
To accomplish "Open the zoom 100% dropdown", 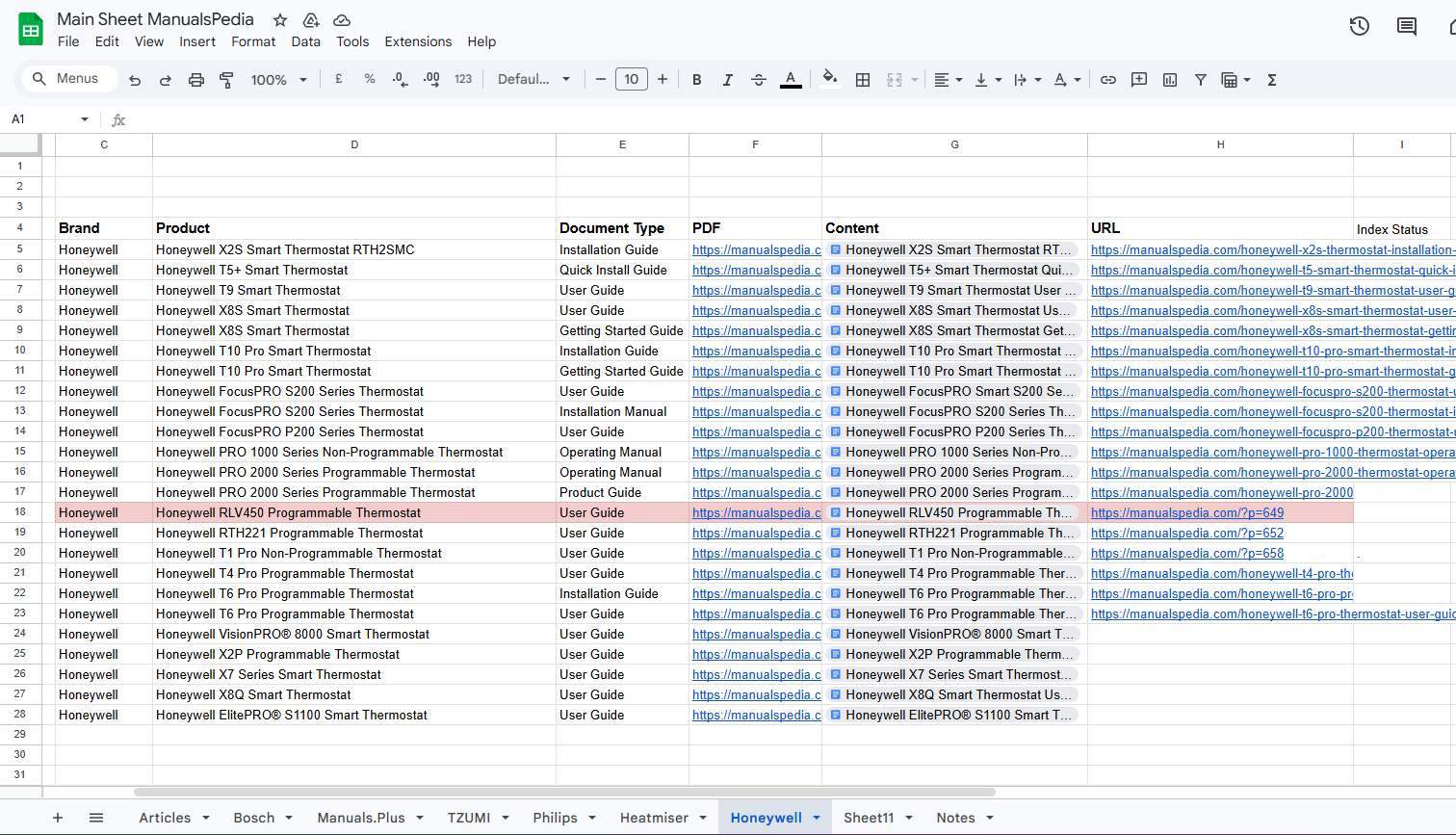I will 279,80.
